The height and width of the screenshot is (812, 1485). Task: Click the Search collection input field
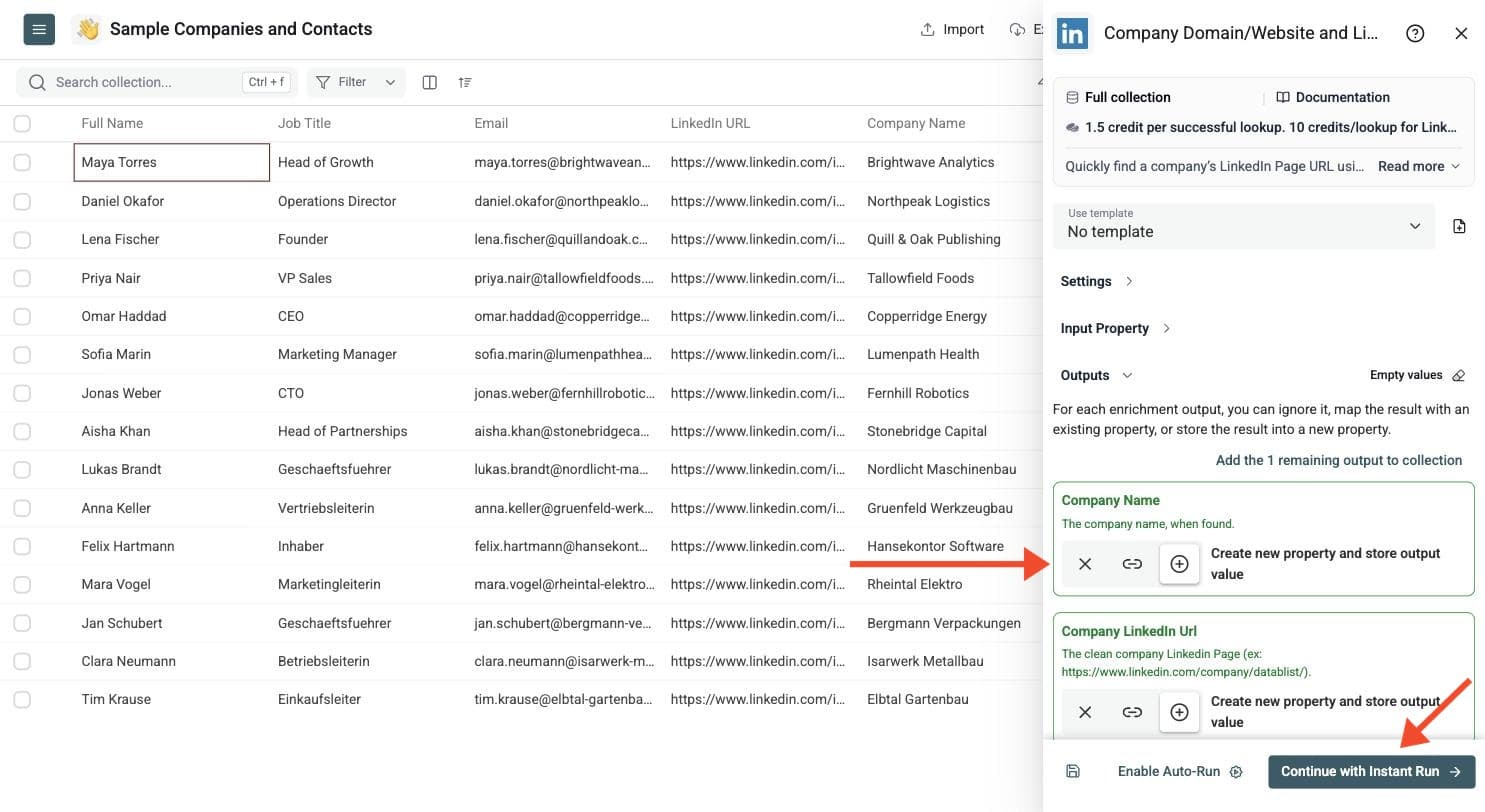point(155,82)
